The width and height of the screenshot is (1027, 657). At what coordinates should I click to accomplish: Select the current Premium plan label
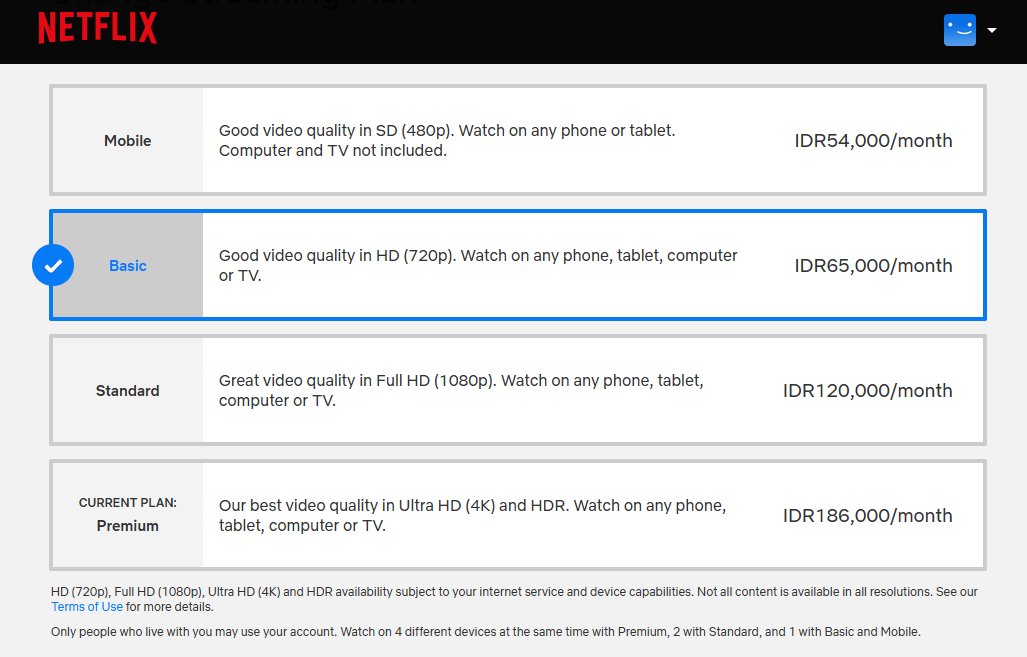pyautogui.click(x=128, y=526)
